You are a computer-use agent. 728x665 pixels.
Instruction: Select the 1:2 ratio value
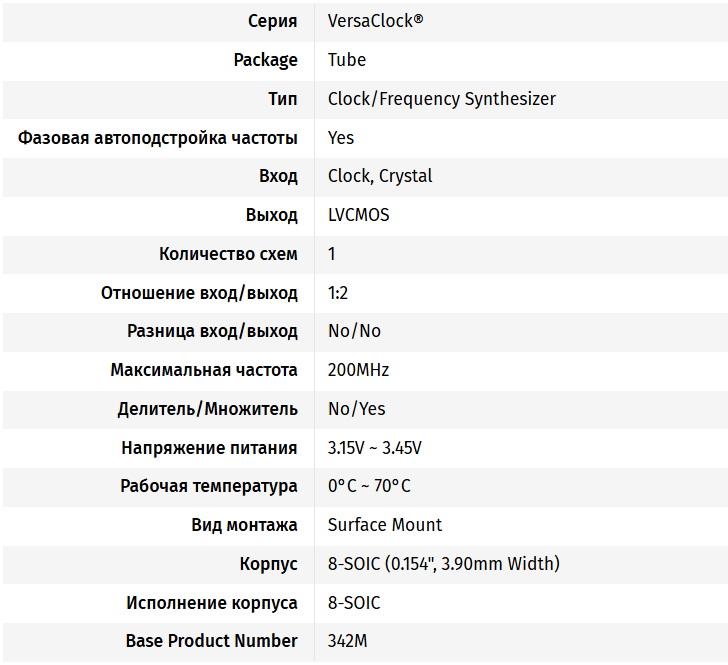(x=338, y=293)
